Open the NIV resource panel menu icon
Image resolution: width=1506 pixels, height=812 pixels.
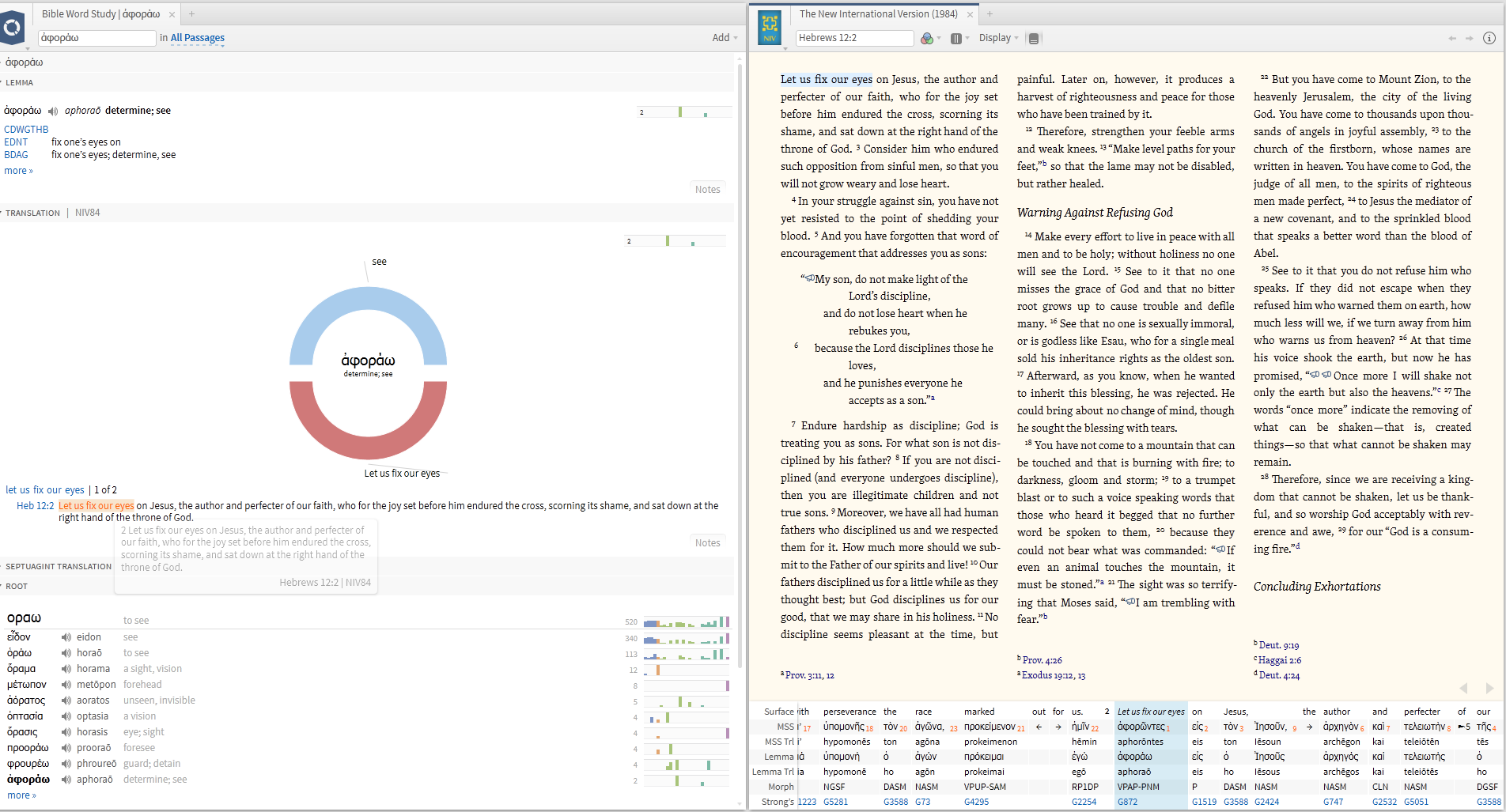[x=770, y=28]
